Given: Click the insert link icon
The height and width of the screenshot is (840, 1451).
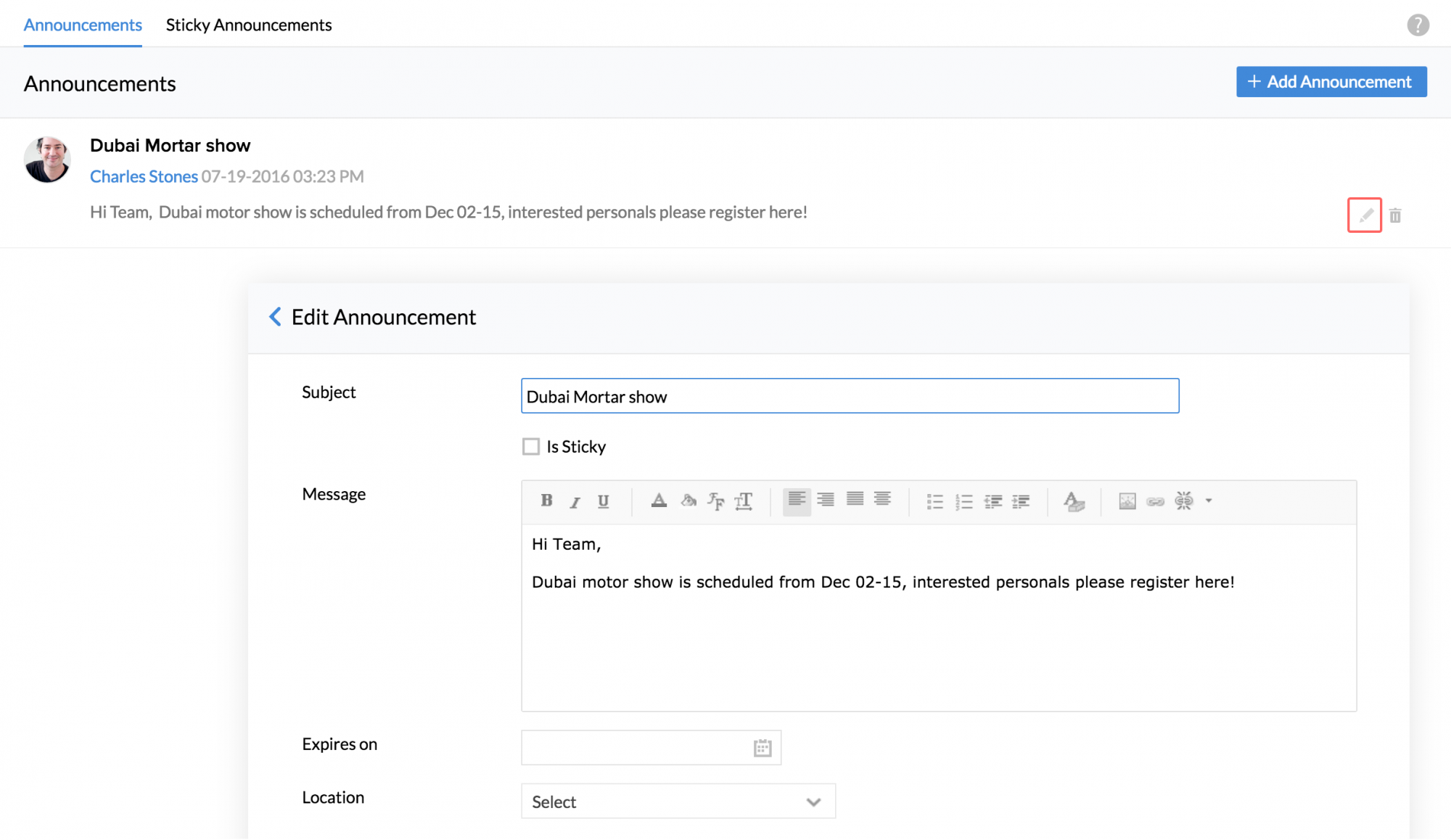Looking at the screenshot, I should tap(1155, 501).
